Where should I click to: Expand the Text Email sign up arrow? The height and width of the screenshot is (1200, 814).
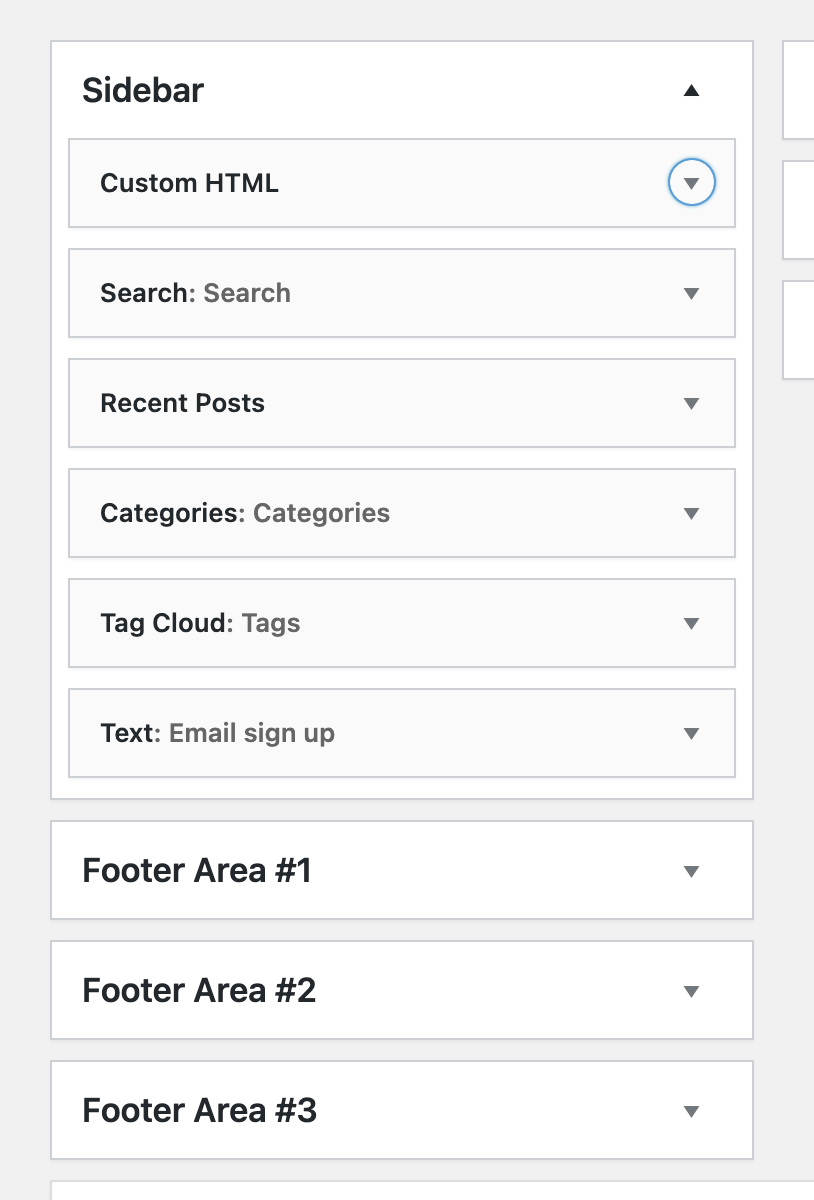[x=691, y=733]
